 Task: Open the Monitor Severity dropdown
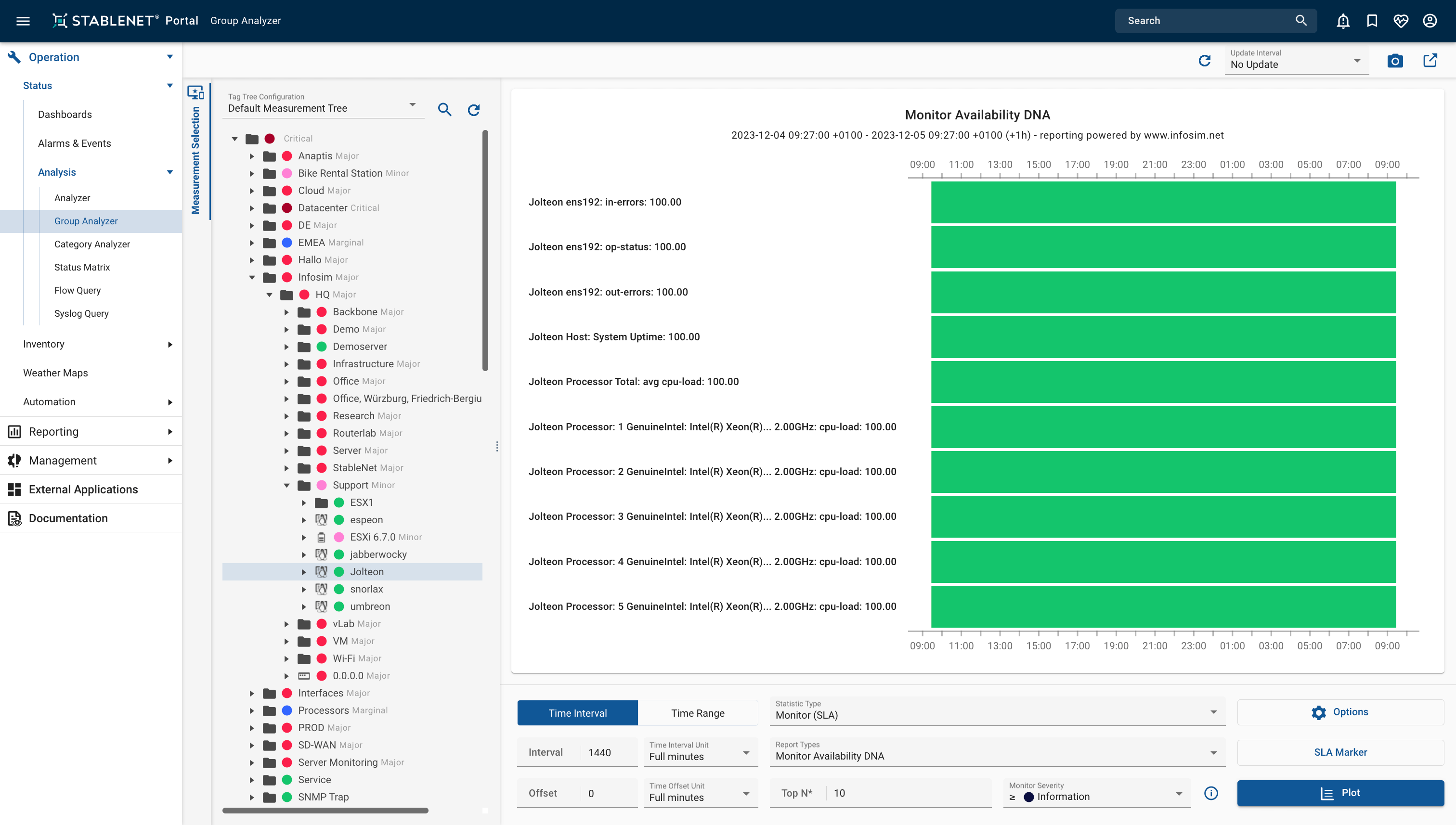click(x=1096, y=792)
